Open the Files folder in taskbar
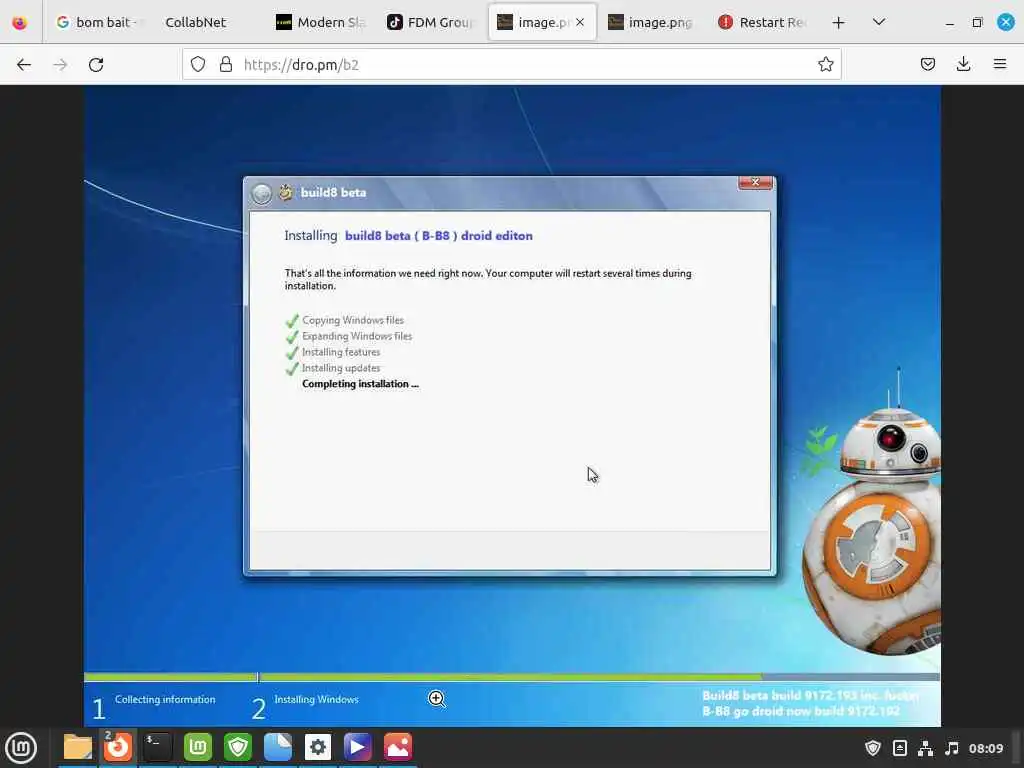Screen dimensions: 1024x768 tap(78, 747)
